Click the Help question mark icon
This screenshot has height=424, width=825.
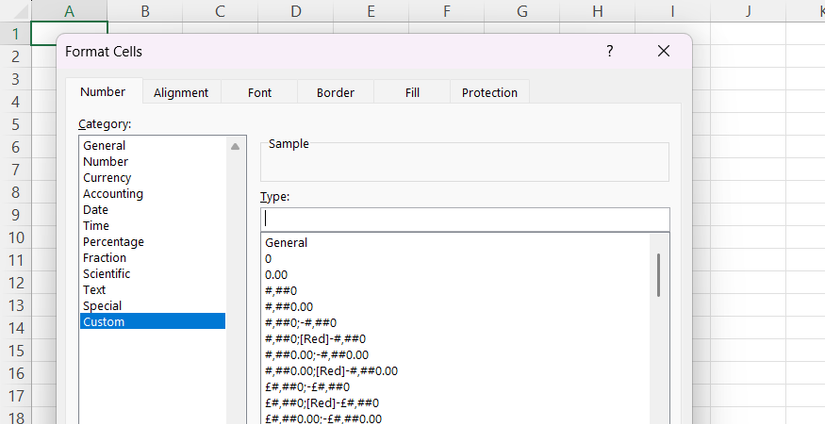point(609,51)
